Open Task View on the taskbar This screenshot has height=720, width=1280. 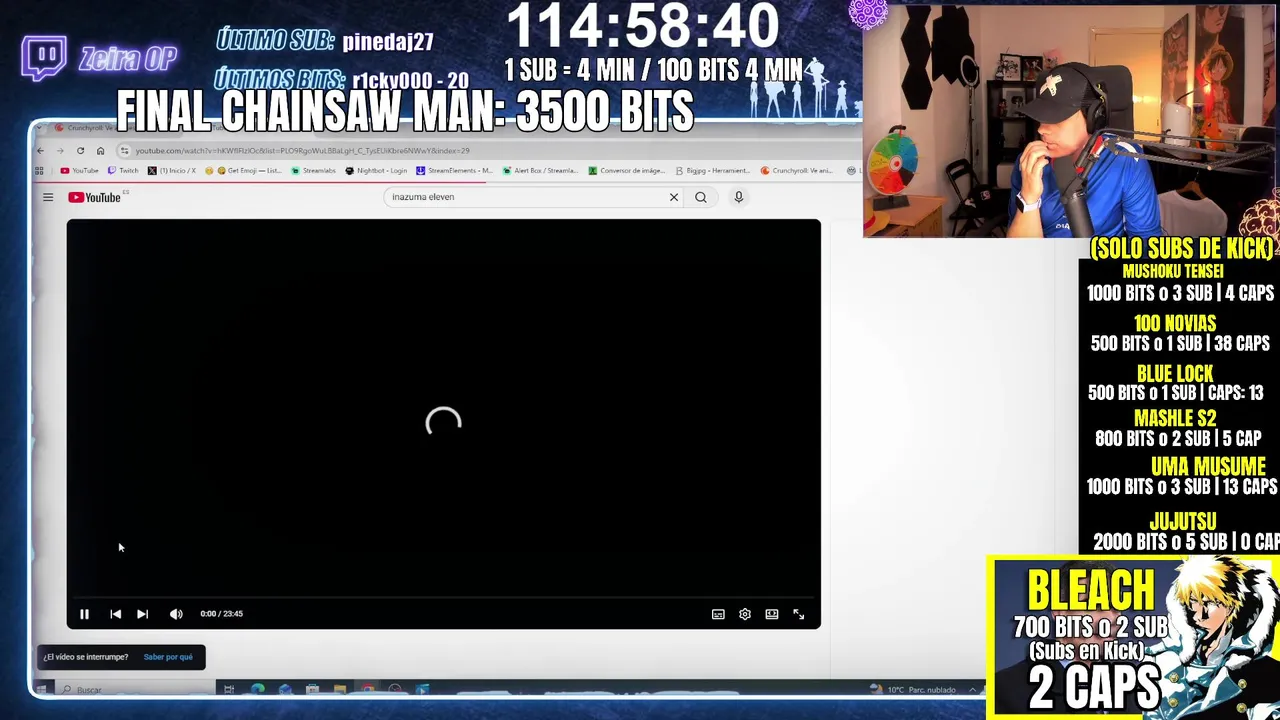click(229, 690)
